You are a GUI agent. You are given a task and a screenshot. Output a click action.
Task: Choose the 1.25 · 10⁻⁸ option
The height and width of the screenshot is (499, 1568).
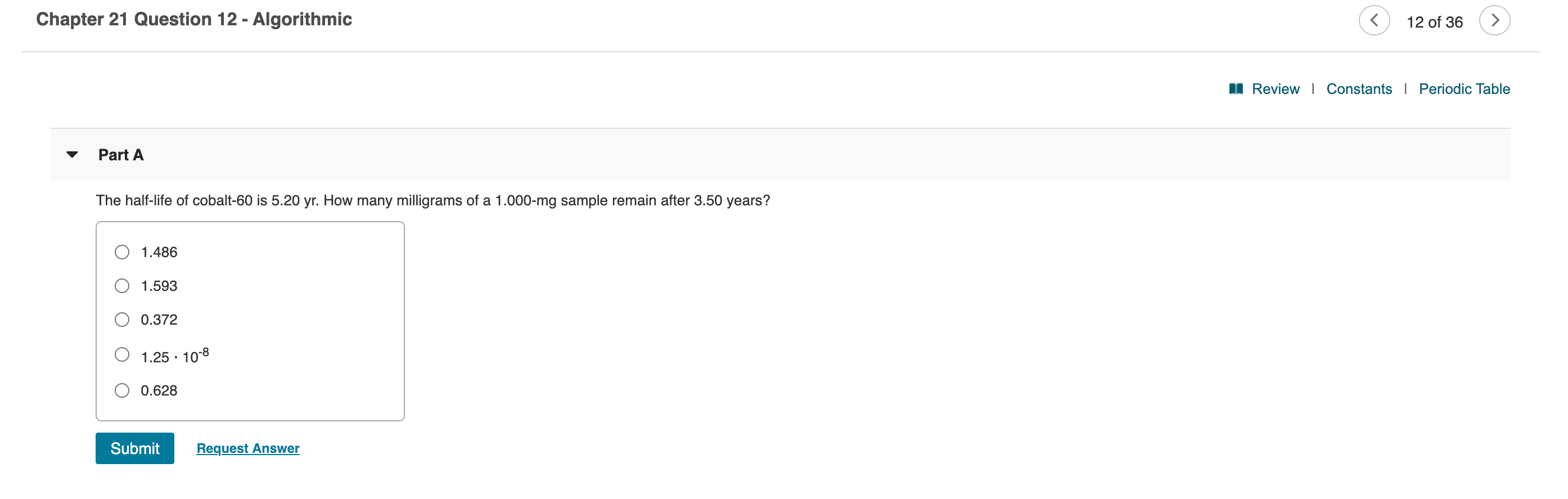coord(123,354)
